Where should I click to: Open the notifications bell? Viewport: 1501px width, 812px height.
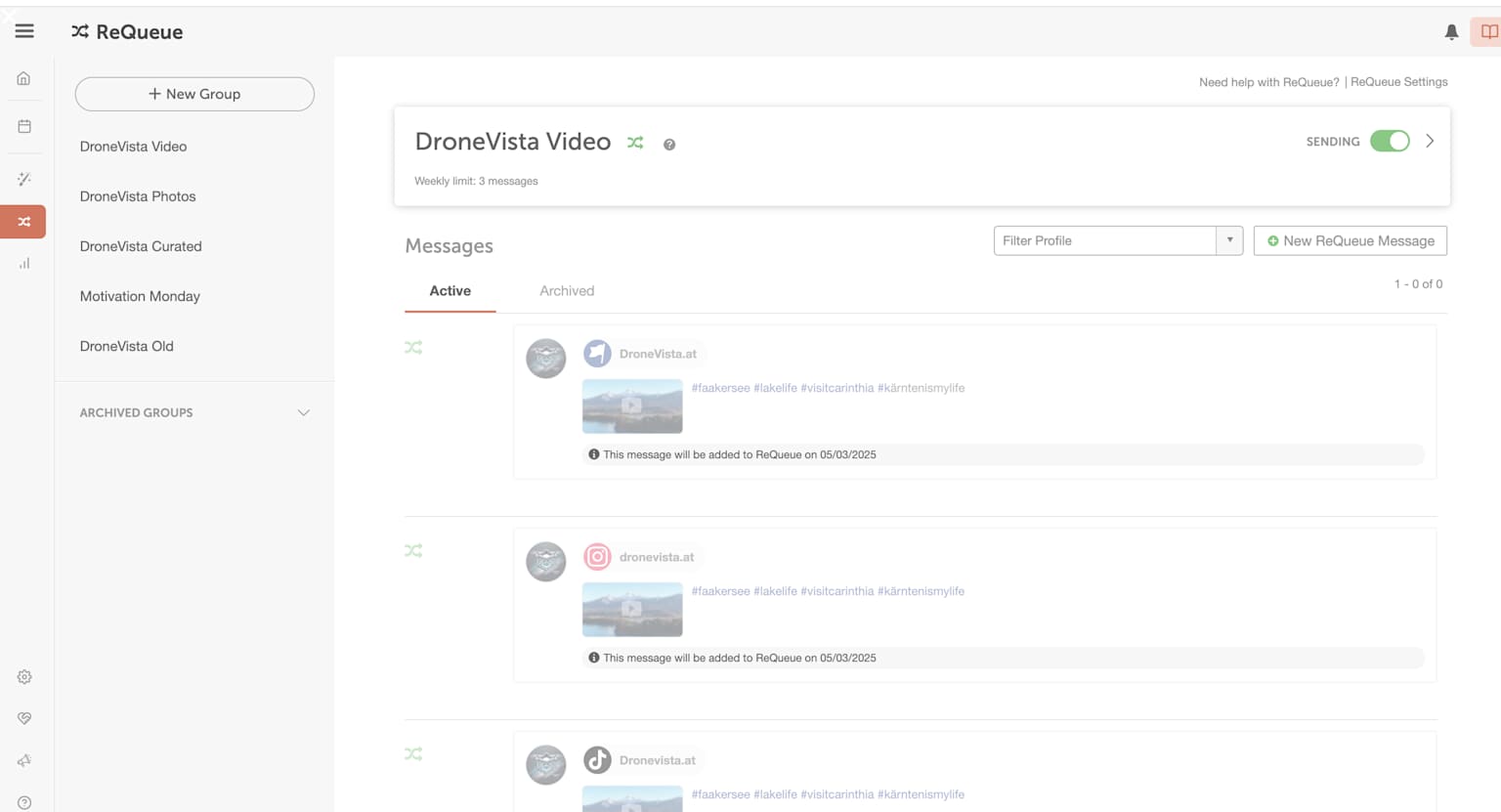(x=1451, y=32)
